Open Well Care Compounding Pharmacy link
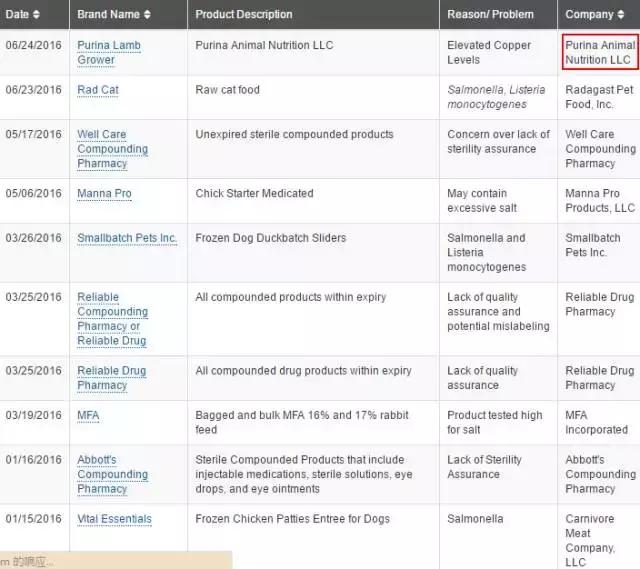Screen dimensions: 640x569 pyautogui.click(x=112, y=149)
